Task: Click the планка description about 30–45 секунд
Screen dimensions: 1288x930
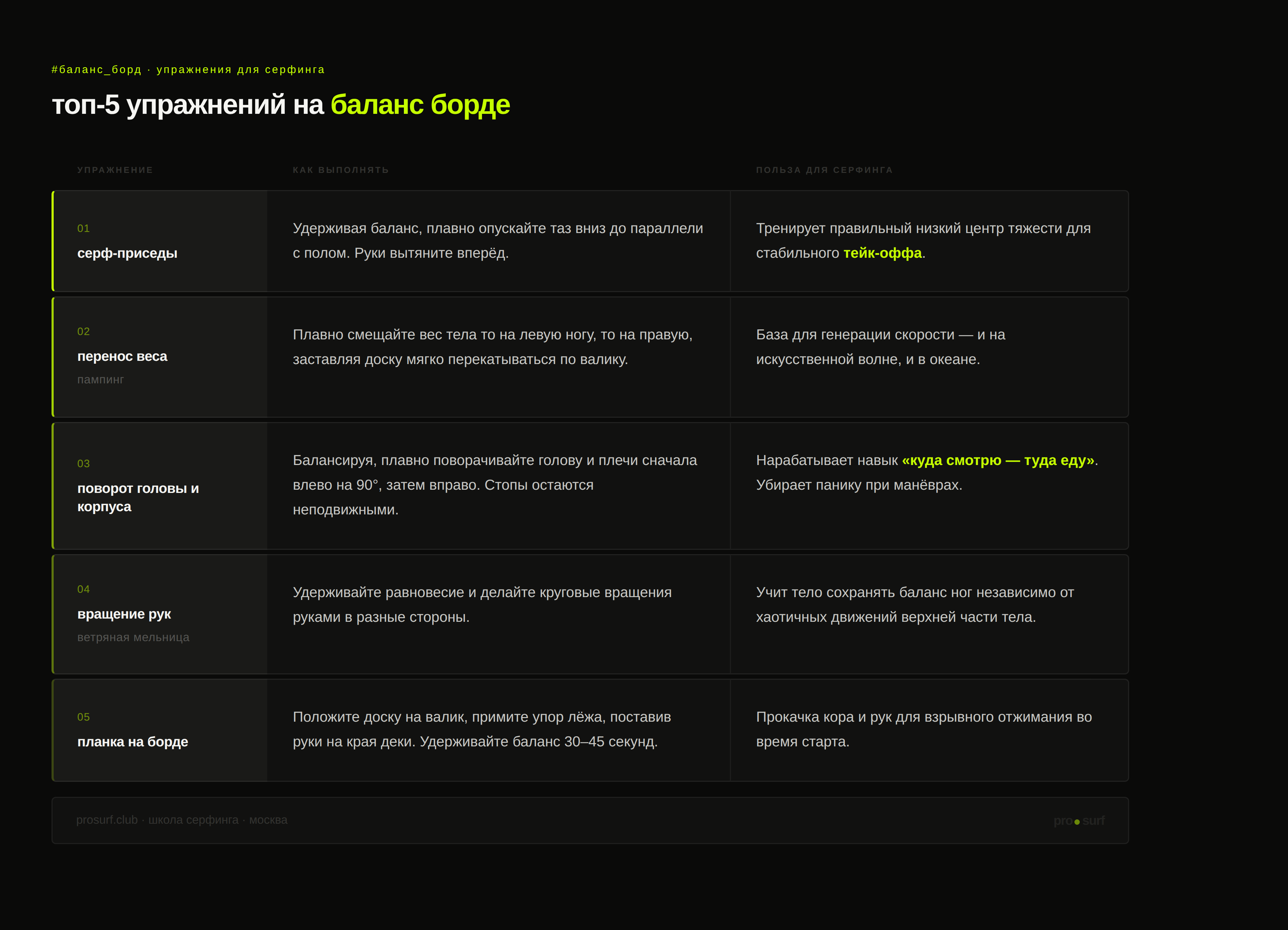Action: point(482,729)
